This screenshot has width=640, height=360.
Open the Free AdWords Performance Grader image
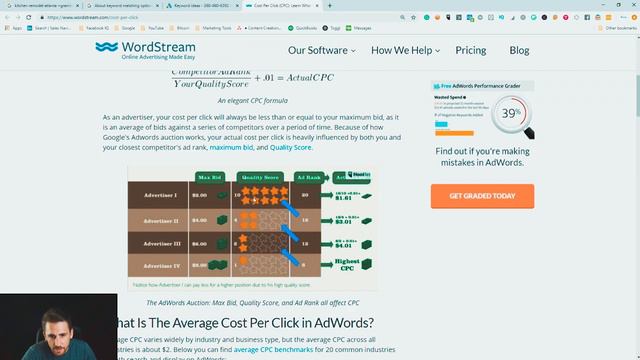pyautogui.click(x=482, y=110)
